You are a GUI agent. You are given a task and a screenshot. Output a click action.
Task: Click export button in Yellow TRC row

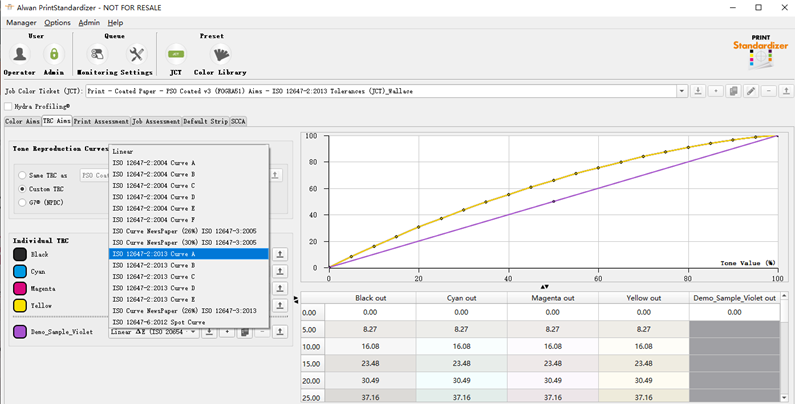pyautogui.click(x=280, y=305)
